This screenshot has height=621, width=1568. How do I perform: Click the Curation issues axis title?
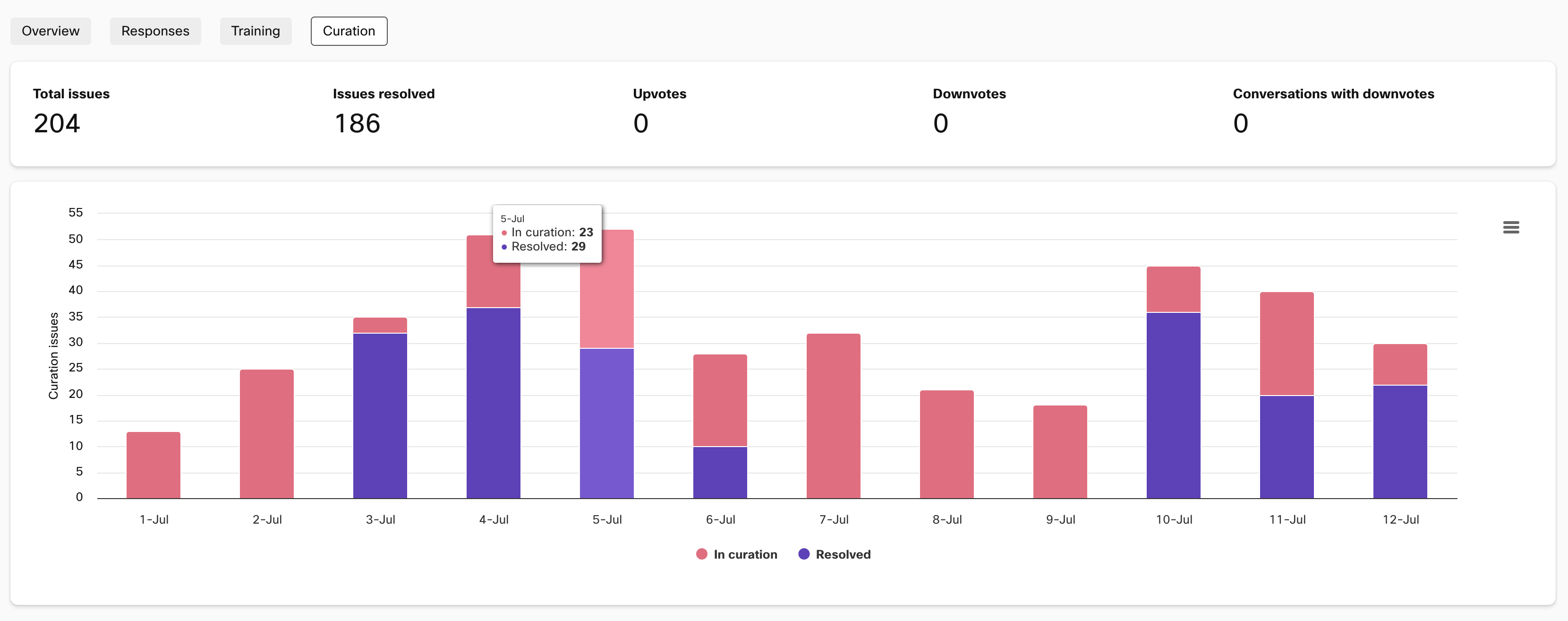[x=53, y=355]
